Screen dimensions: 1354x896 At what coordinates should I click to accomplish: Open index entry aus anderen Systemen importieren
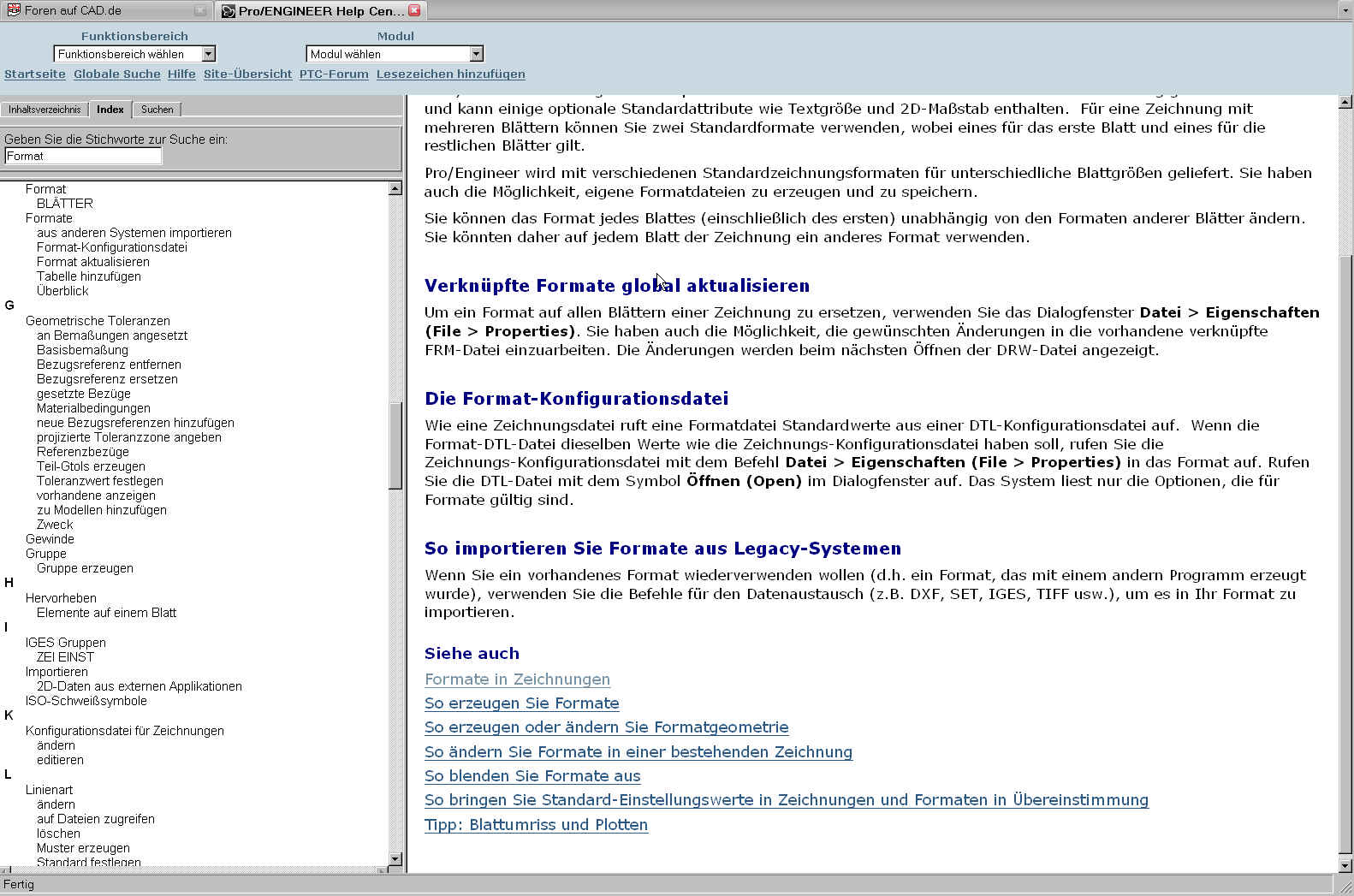click(x=134, y=233)
